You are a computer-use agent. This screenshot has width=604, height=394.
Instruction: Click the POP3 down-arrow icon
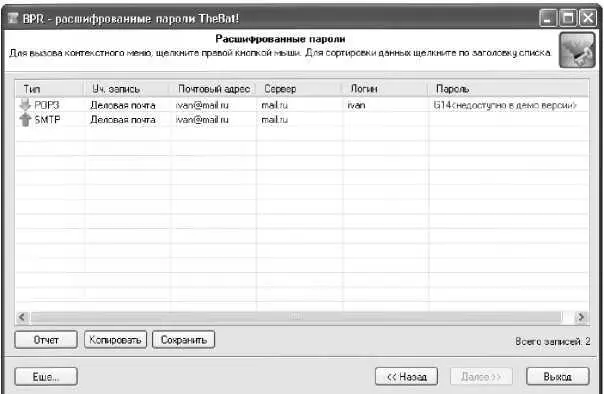[x=25, y=105]
